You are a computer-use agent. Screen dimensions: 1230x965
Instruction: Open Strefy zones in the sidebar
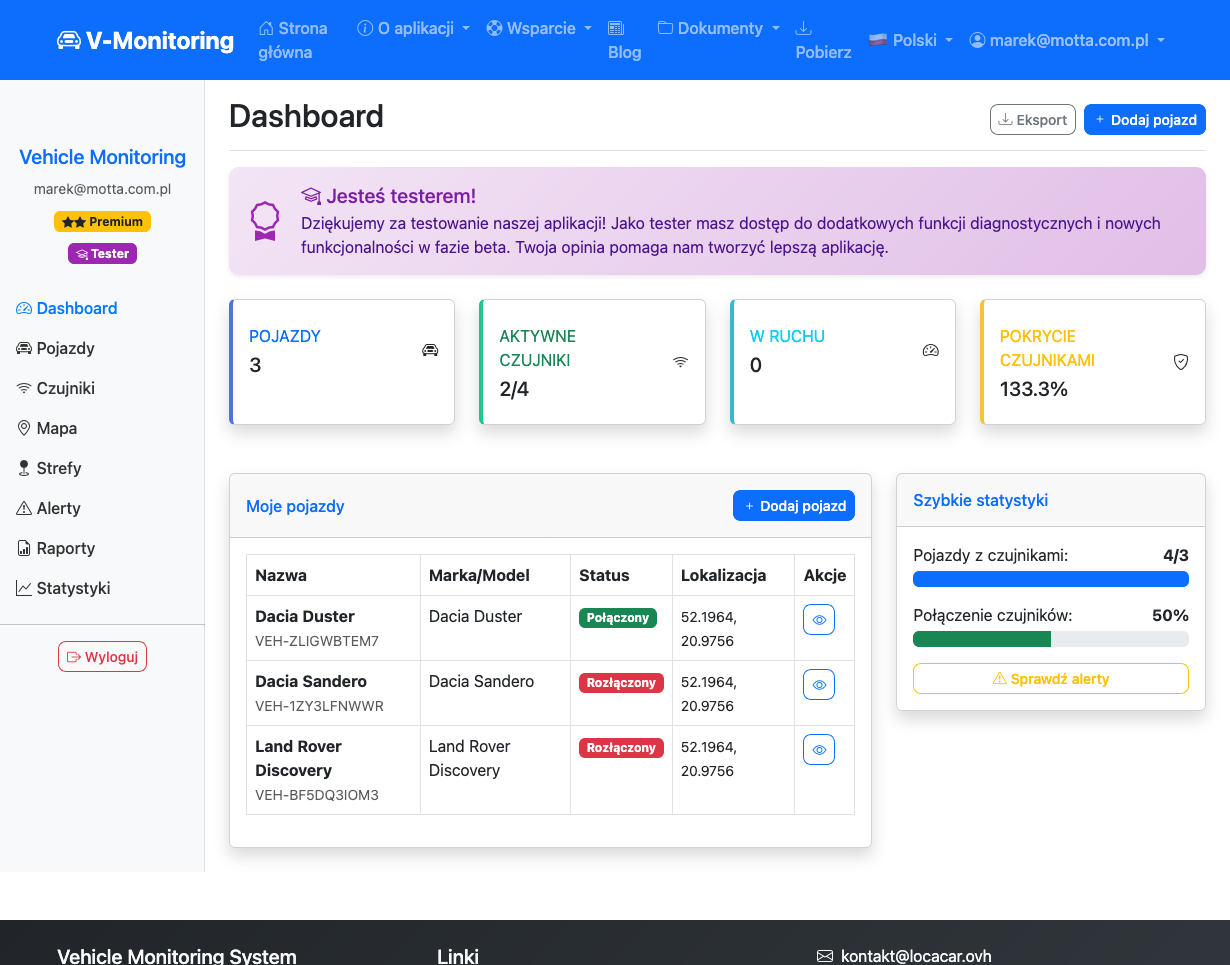click(58, 468)
